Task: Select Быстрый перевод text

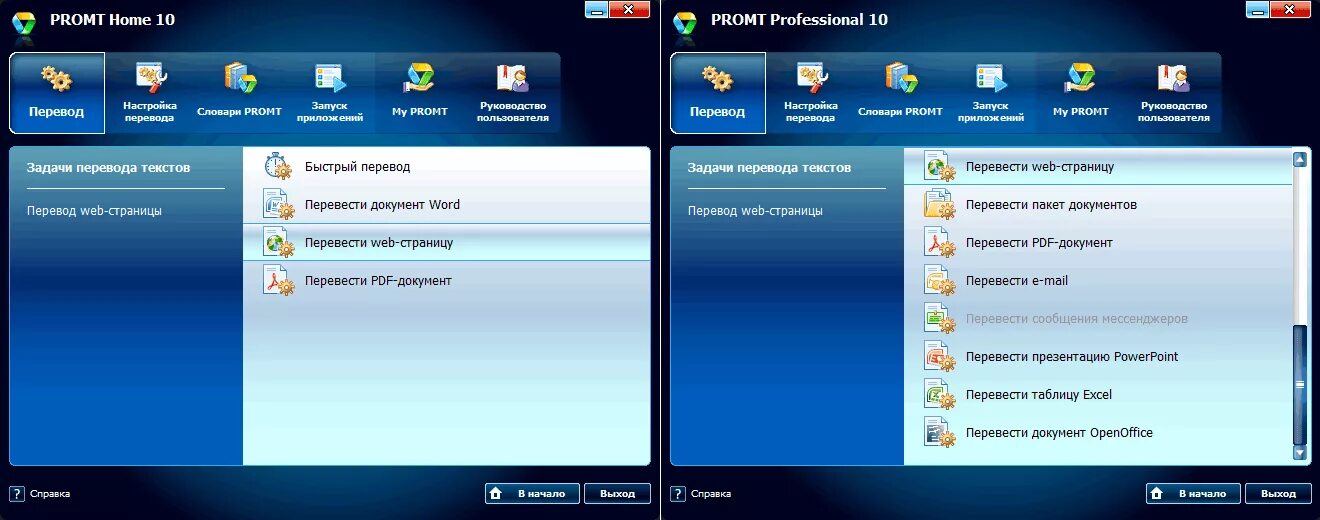Action: [x=357, y=167]
